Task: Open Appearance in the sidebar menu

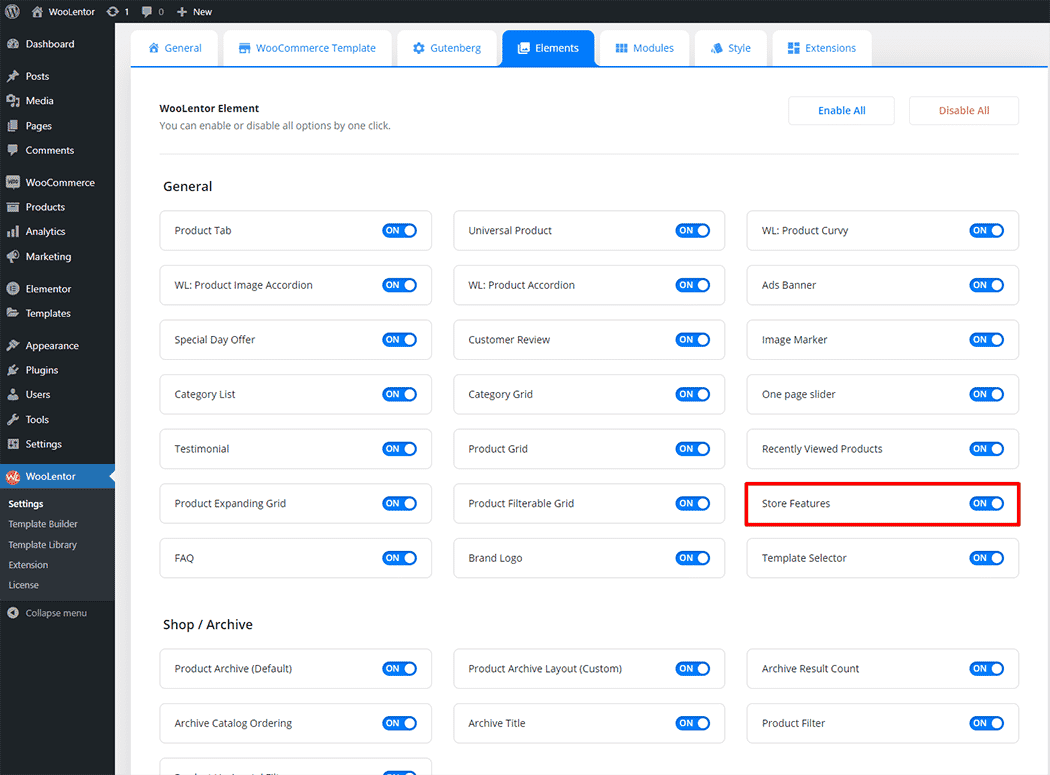Action: coord(52,346)
